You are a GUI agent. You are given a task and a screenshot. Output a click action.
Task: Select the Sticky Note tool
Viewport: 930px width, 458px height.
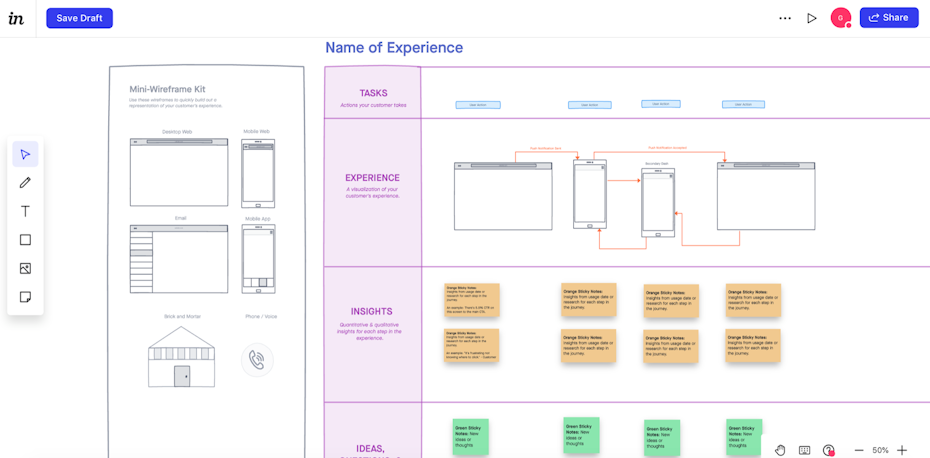[x=25, y=297]
